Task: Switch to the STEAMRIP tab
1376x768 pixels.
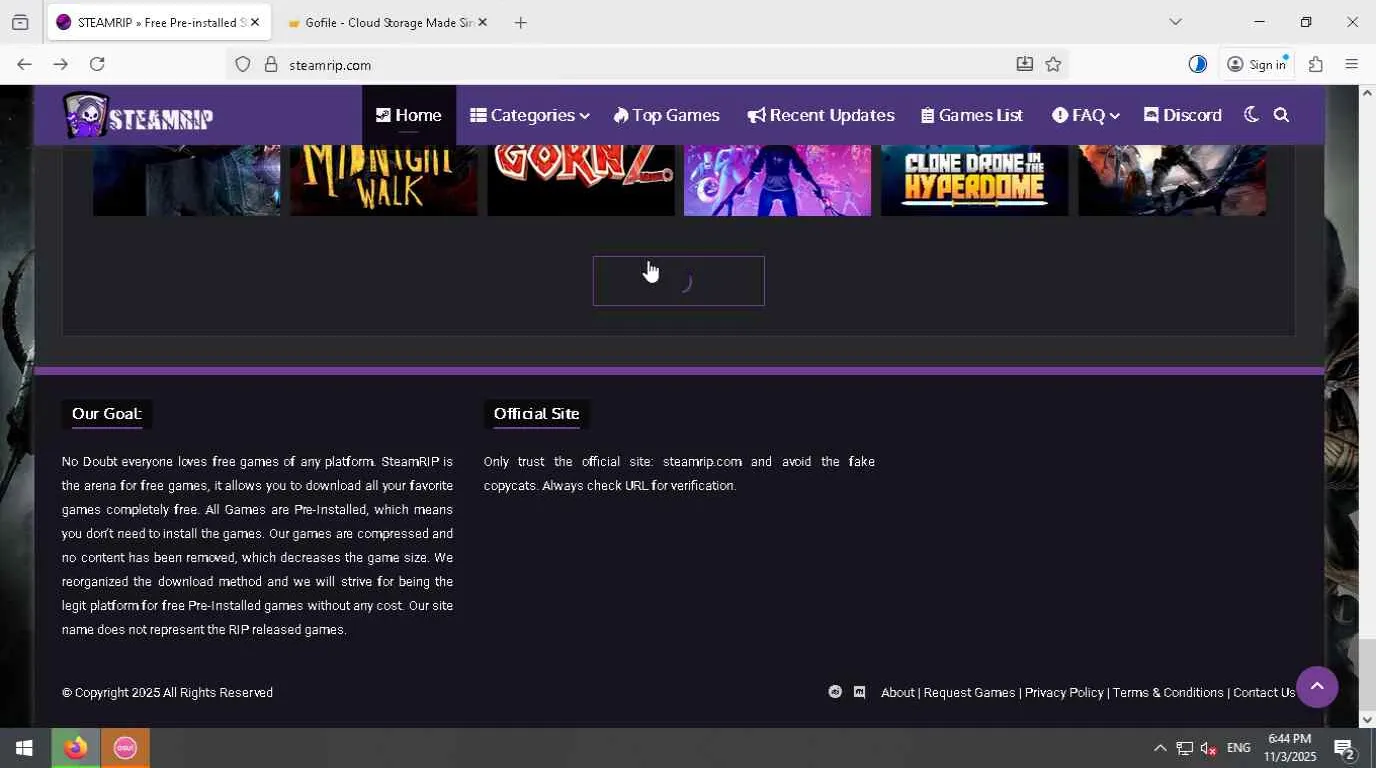Action: 159,22
